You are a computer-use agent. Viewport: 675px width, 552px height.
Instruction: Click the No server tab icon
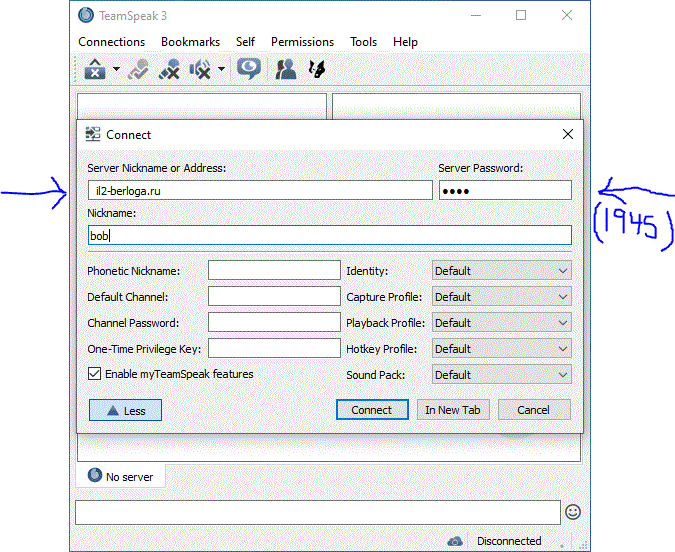(x=95, y=475)
